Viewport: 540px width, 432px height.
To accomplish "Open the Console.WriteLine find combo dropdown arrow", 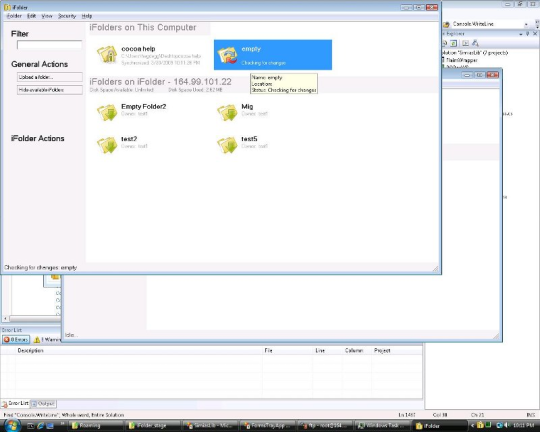I will (x=526, y=24).
